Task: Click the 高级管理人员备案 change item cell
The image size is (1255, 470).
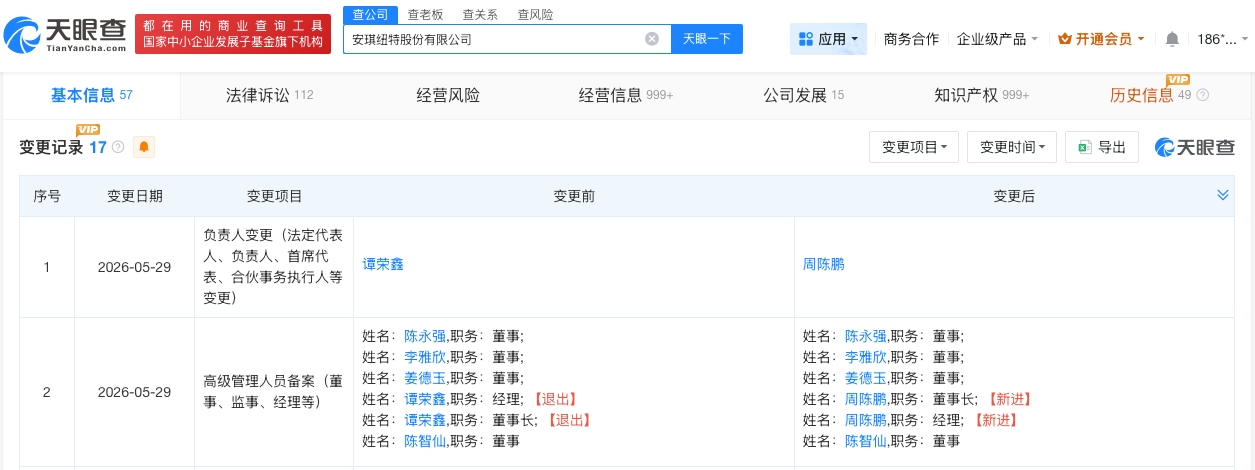Action: coord(274,392)
